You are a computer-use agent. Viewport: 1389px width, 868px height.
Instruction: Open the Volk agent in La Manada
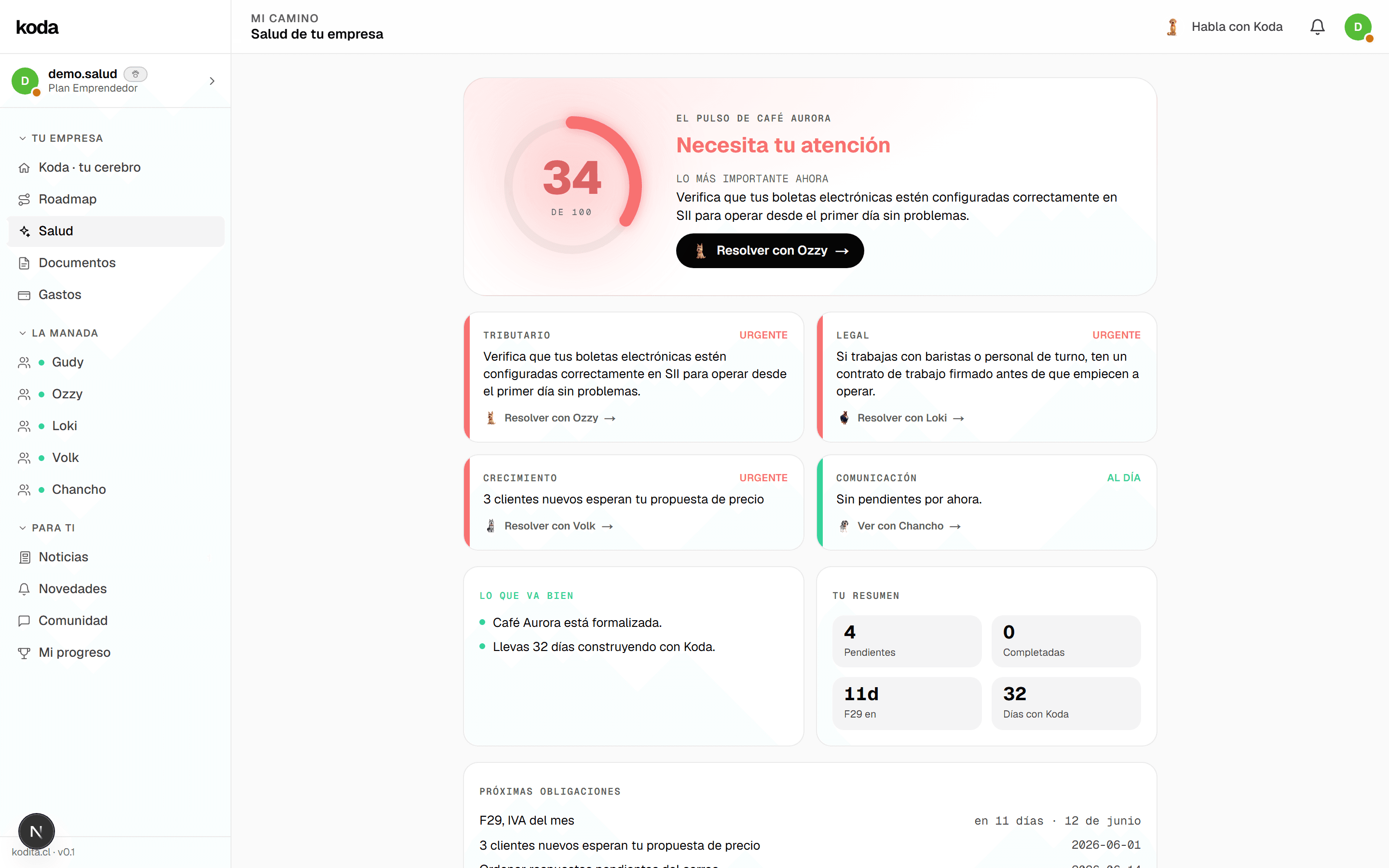pyautogui.click(x=116, y=458)
